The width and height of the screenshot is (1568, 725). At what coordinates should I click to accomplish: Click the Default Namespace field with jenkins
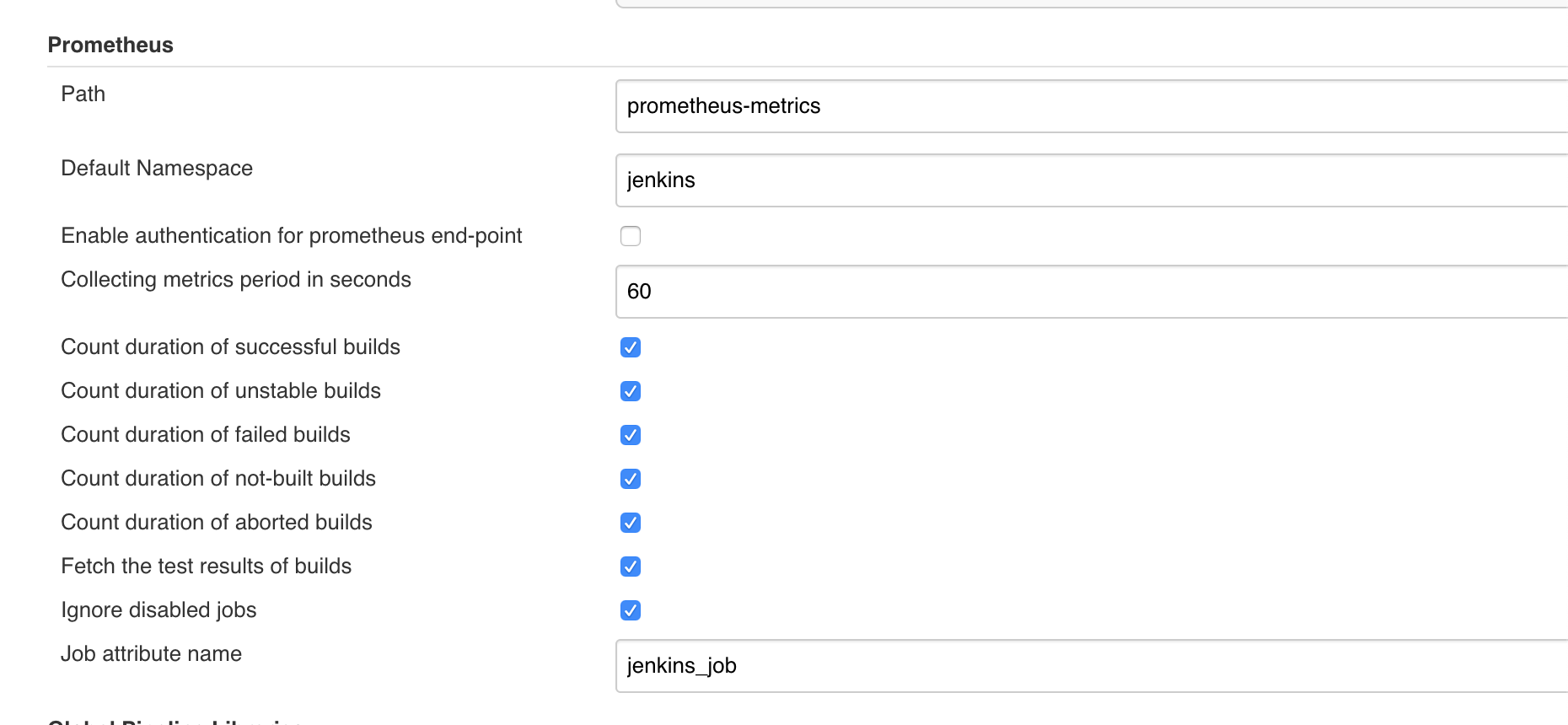point(1092,180)
